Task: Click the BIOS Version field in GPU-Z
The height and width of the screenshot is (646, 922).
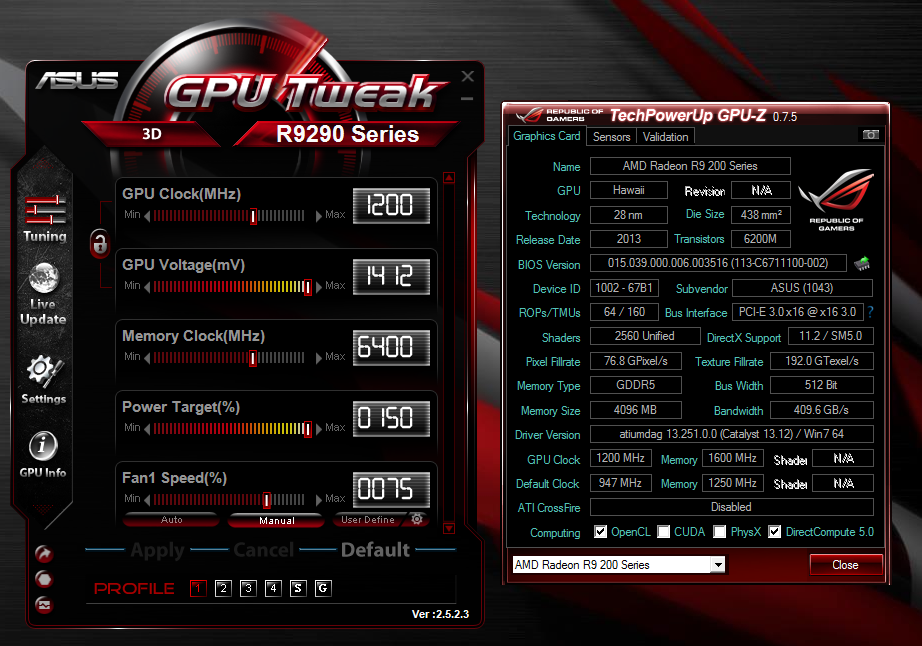Action: pyautogui.click(x=718, y=263)
